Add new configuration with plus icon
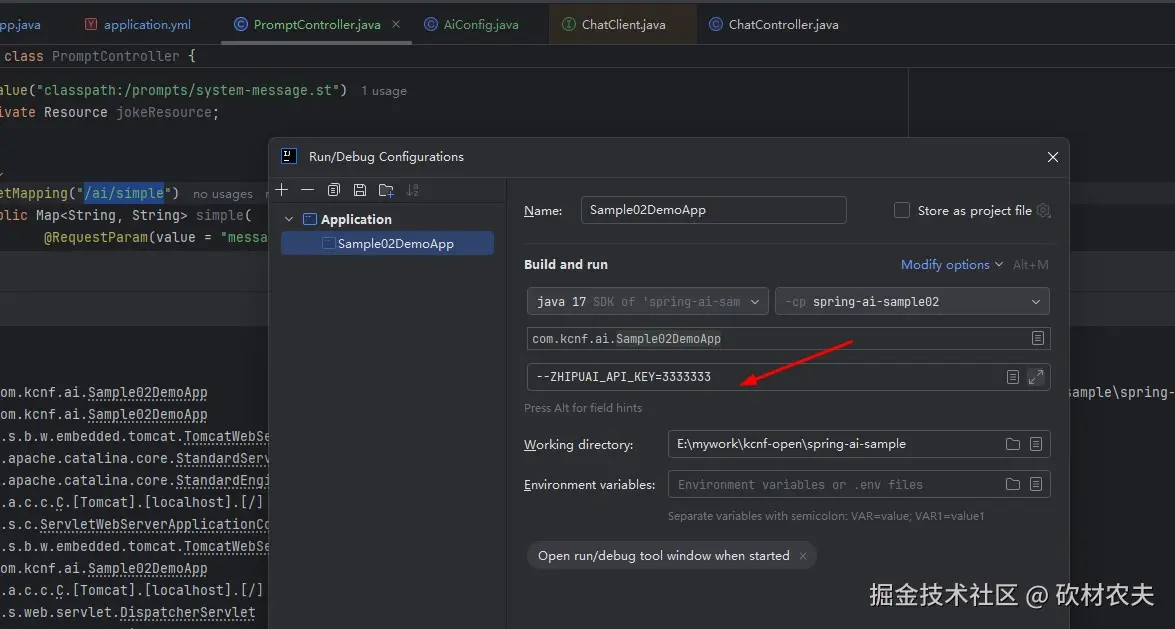Image resolution: width=1175 pixels, height=629 pixels. [282, 190]
